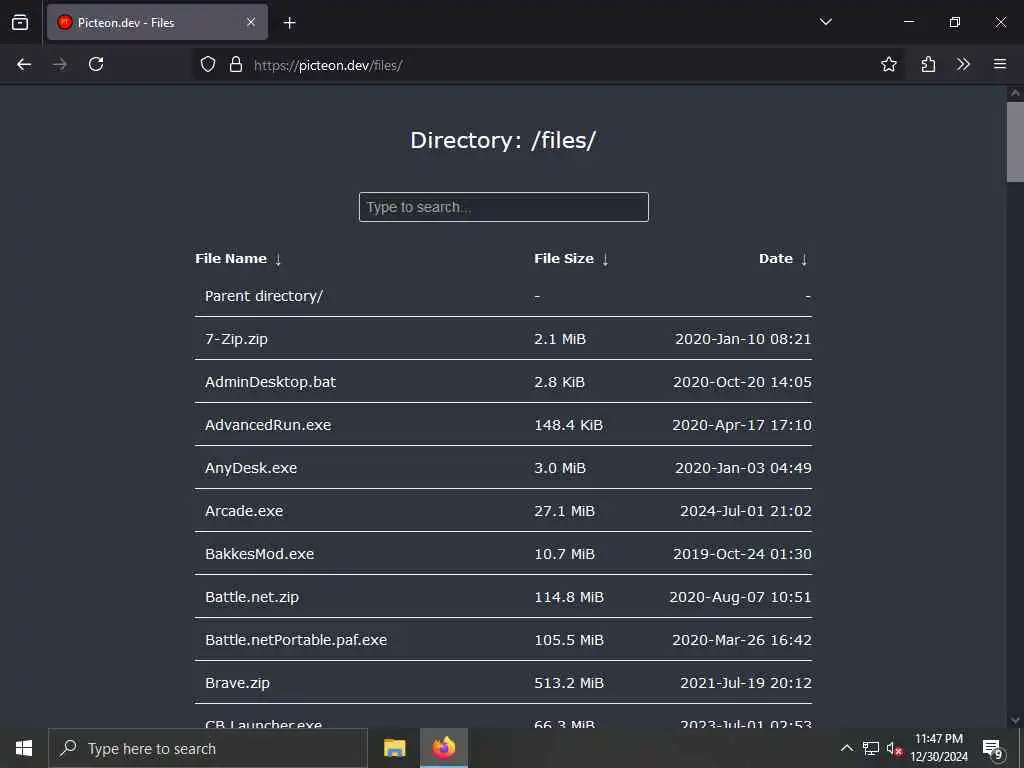Bookmark this page with star icon
Image resolution: width=1024 pixels, height=768 pixels.
pos(888,64)
